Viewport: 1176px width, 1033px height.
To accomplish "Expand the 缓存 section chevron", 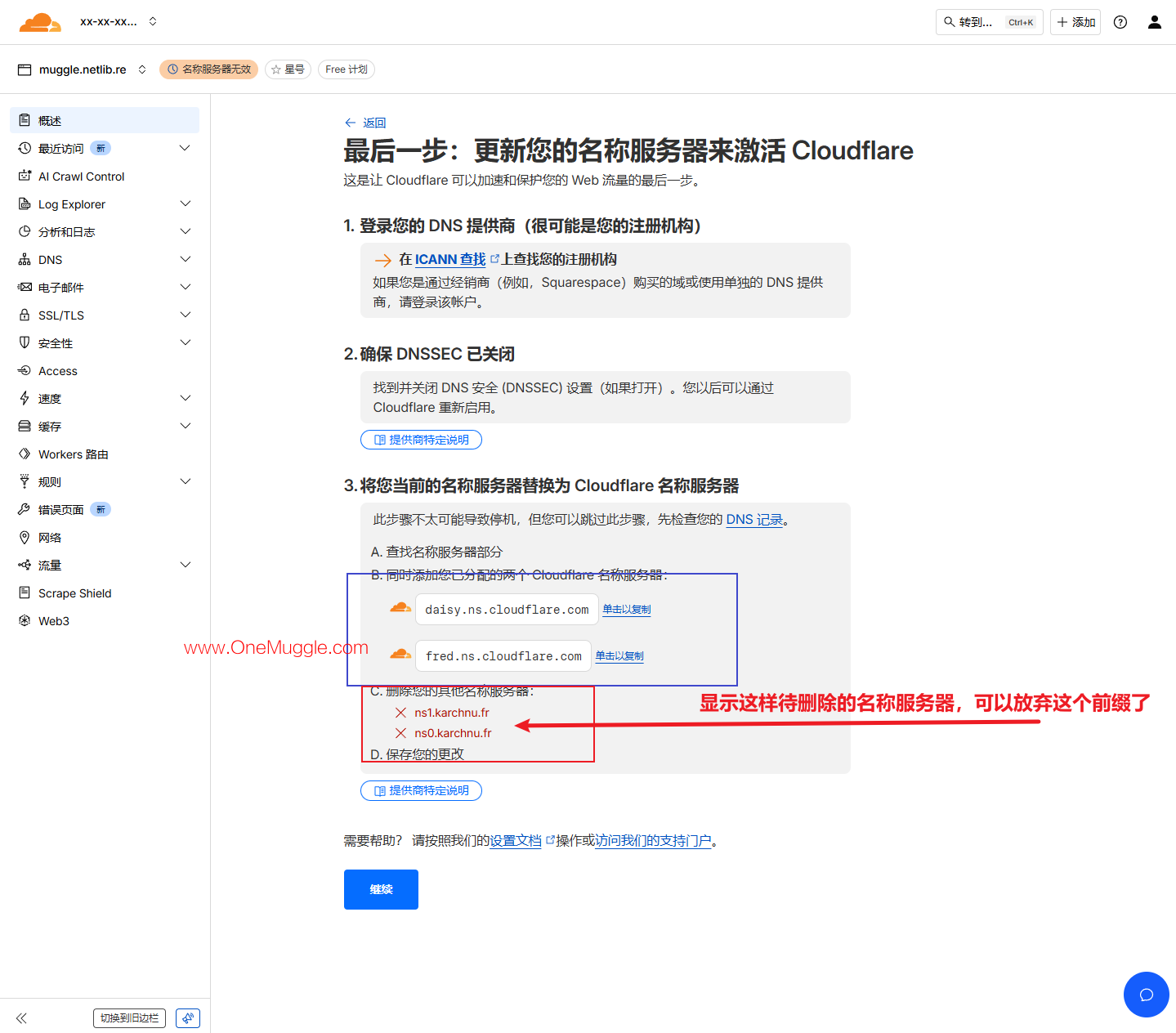I will click(185, 426).
